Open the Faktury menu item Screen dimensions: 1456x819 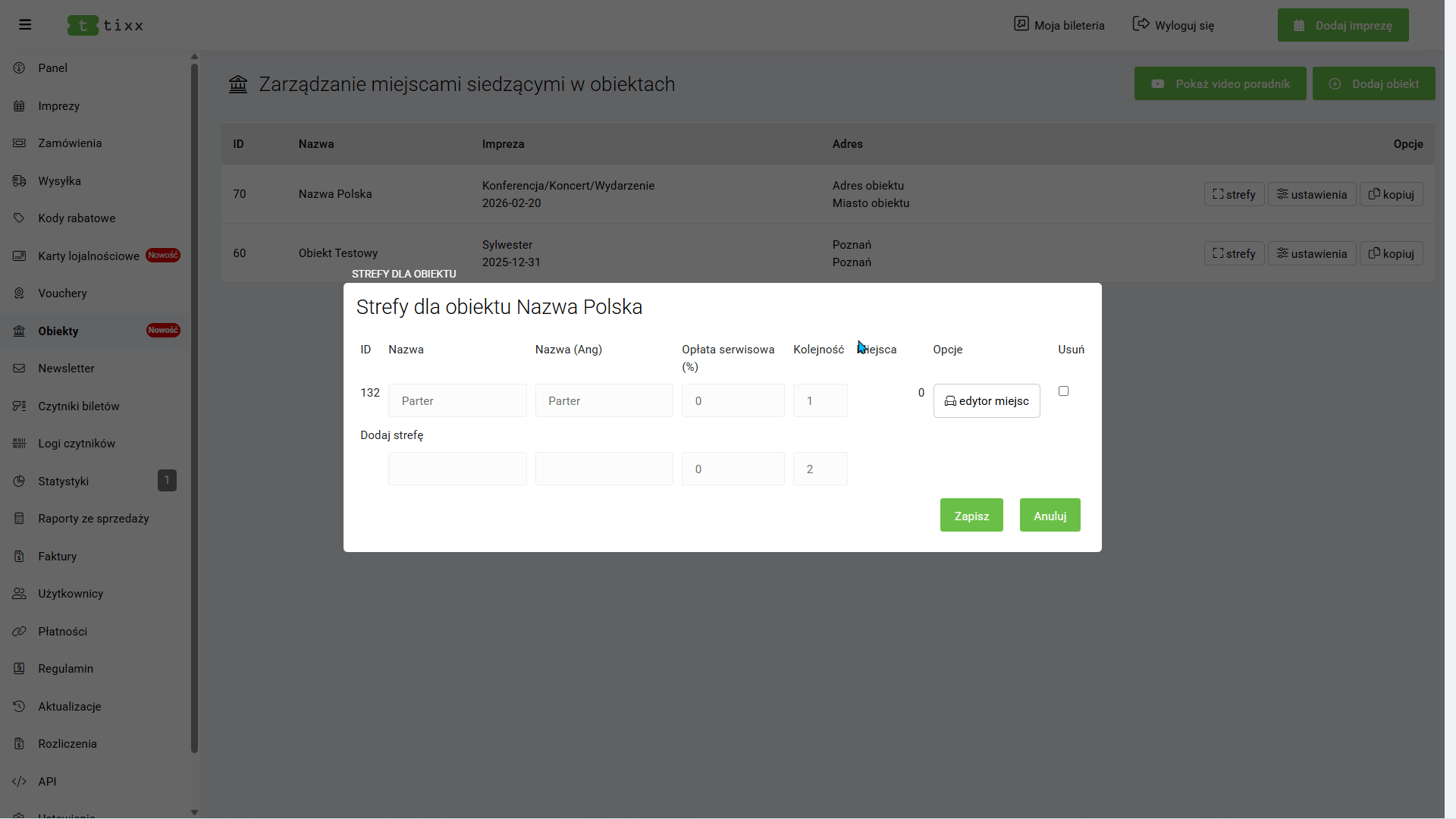pos(58,557)
